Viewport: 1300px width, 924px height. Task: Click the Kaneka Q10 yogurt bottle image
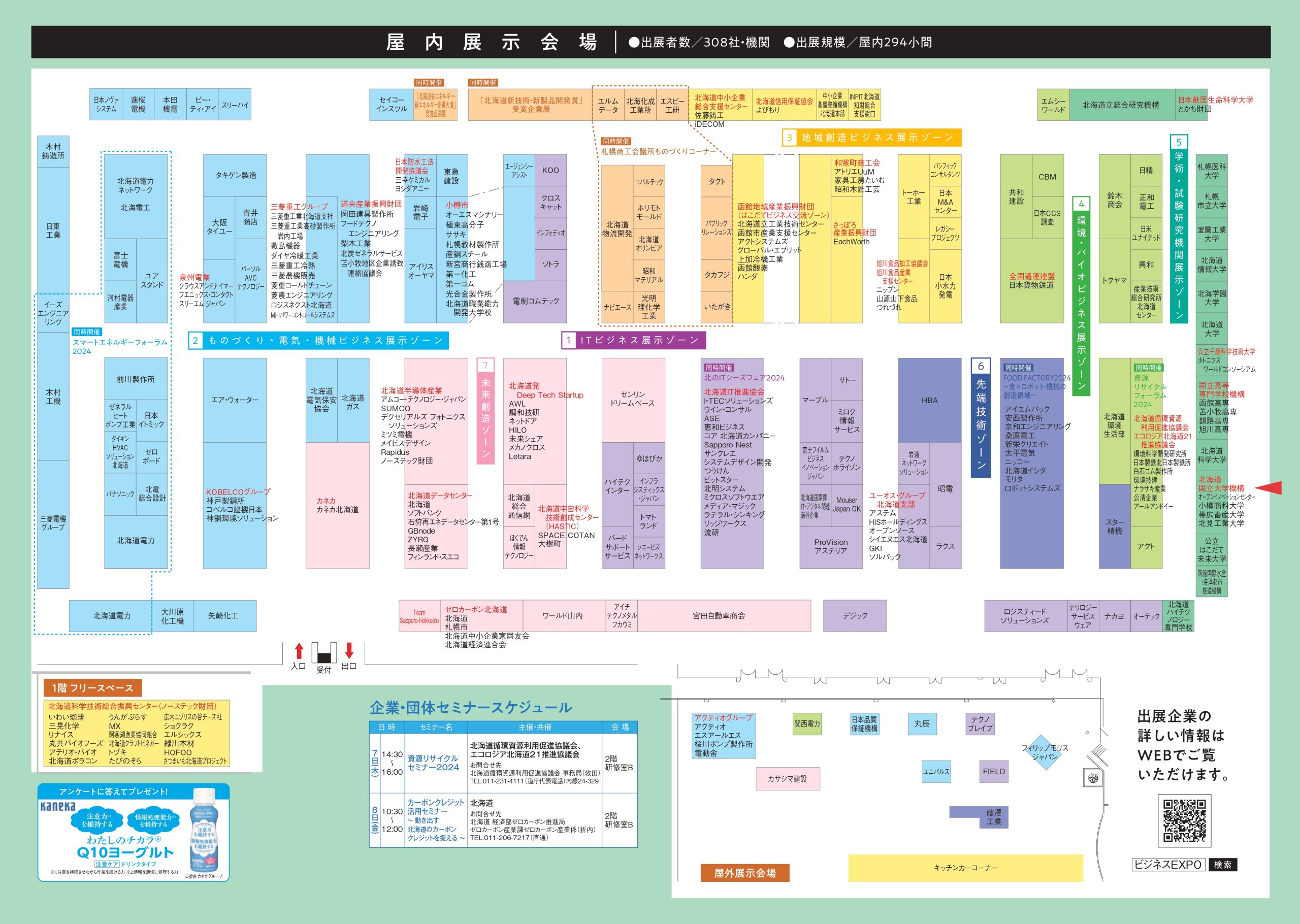tap(203, 830)
